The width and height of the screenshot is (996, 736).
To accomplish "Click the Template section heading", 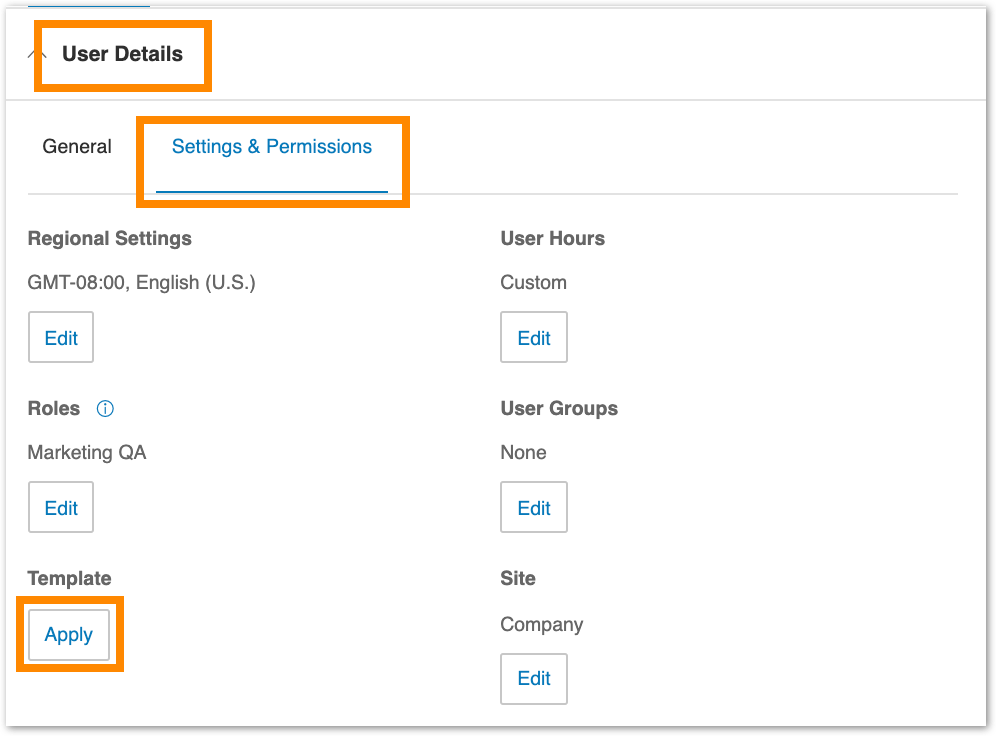I will click(x=68, y=578).
